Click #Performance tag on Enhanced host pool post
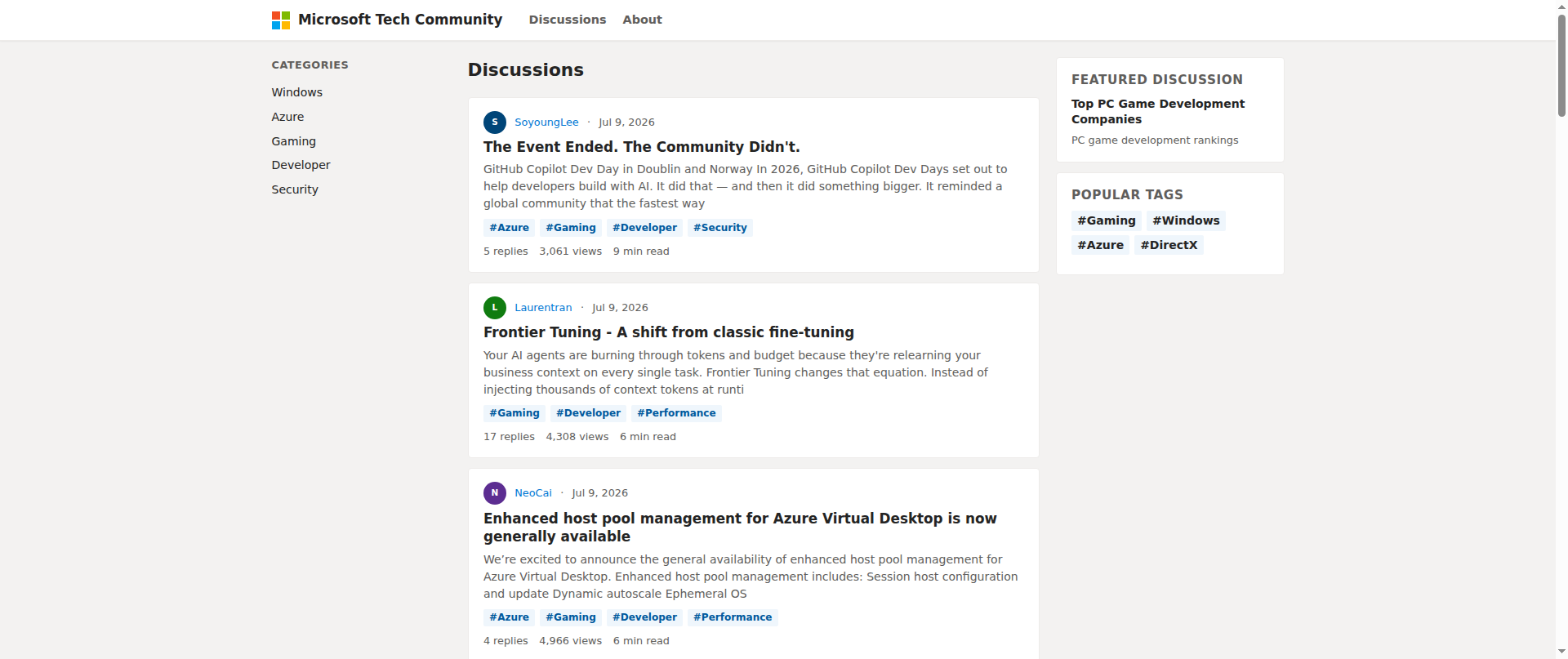 coord(733,617)
